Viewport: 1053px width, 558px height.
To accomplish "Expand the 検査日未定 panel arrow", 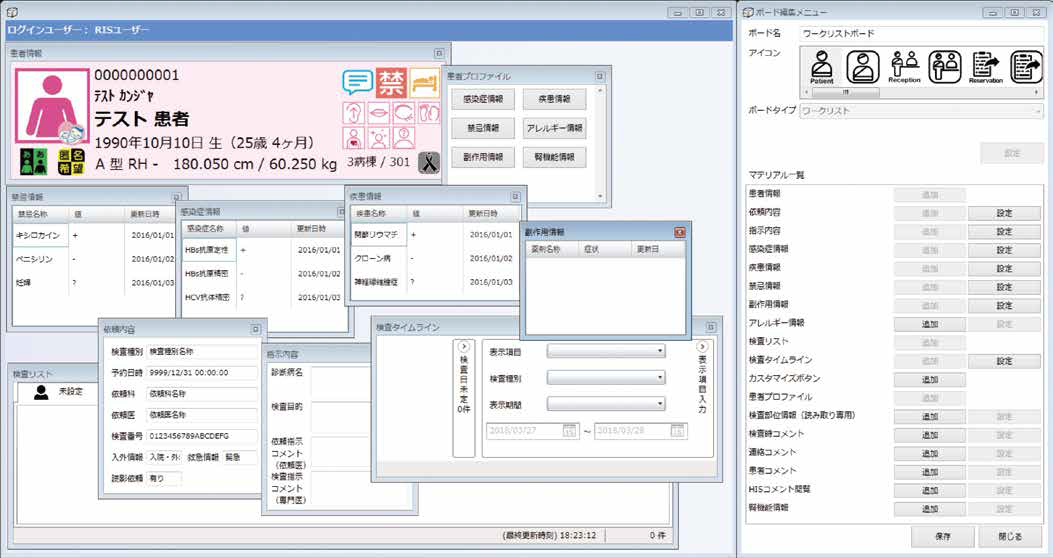I will click(x=463, y=346).
